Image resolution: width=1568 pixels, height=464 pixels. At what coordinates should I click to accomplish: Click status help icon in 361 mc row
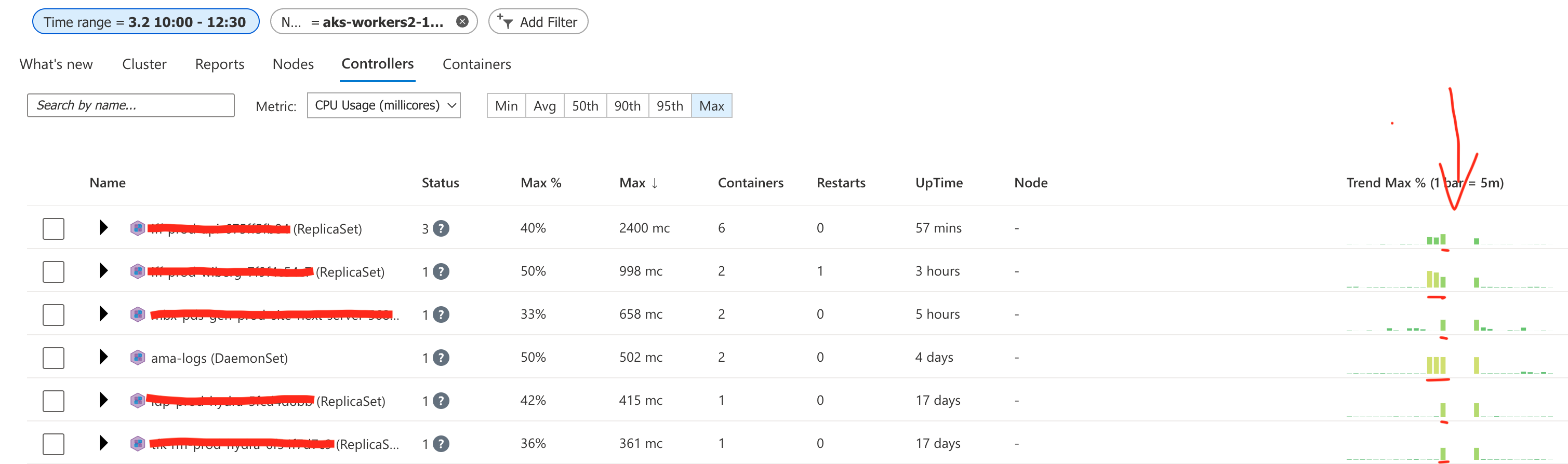tap(441, 444)
